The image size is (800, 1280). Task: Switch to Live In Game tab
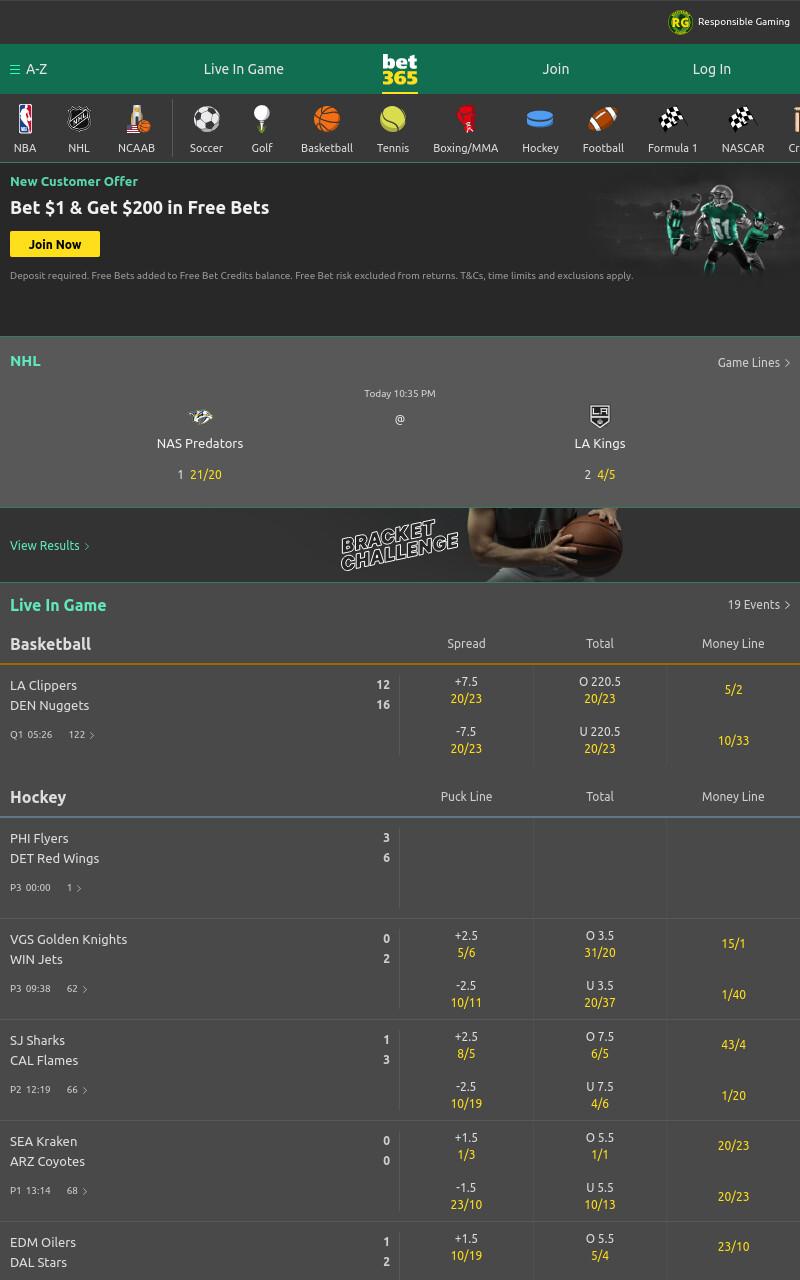click(x=244, y=69)
